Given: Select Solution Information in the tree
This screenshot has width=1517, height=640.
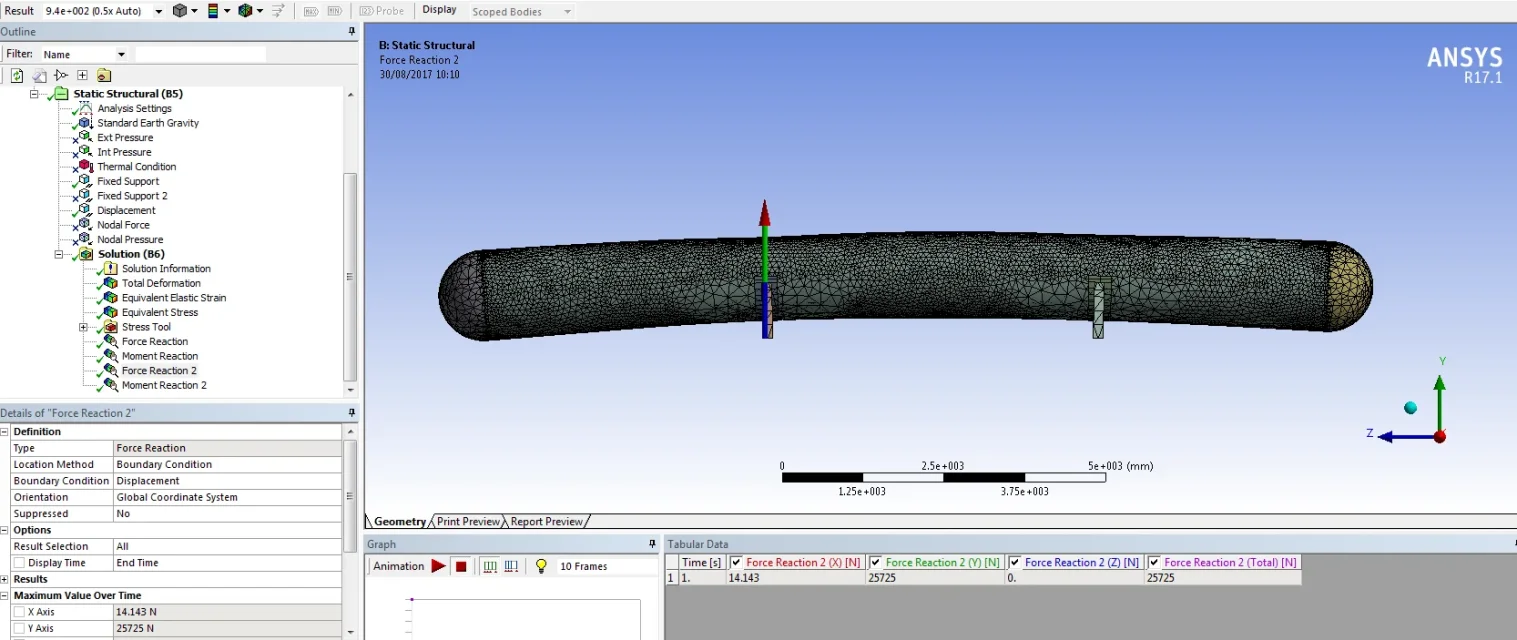Looking at the screenshot, I should tap(166, 269).
